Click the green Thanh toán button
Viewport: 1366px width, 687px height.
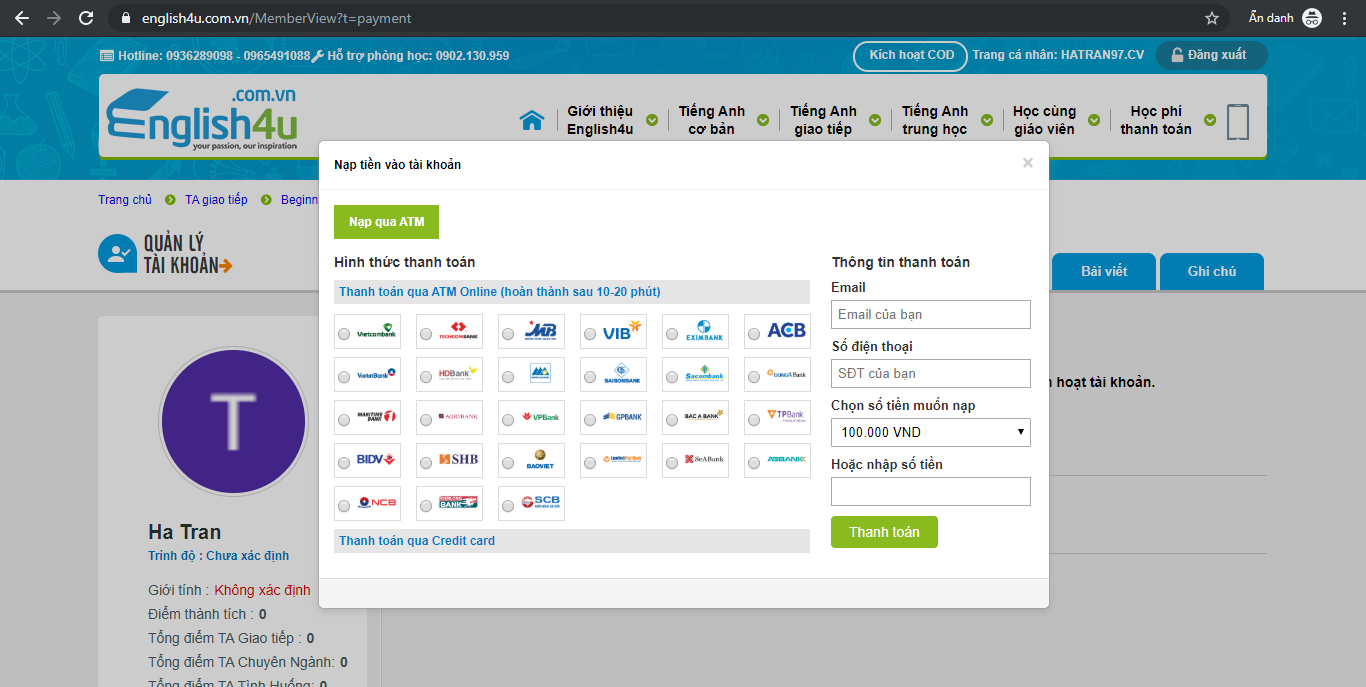tap(884, 532)
